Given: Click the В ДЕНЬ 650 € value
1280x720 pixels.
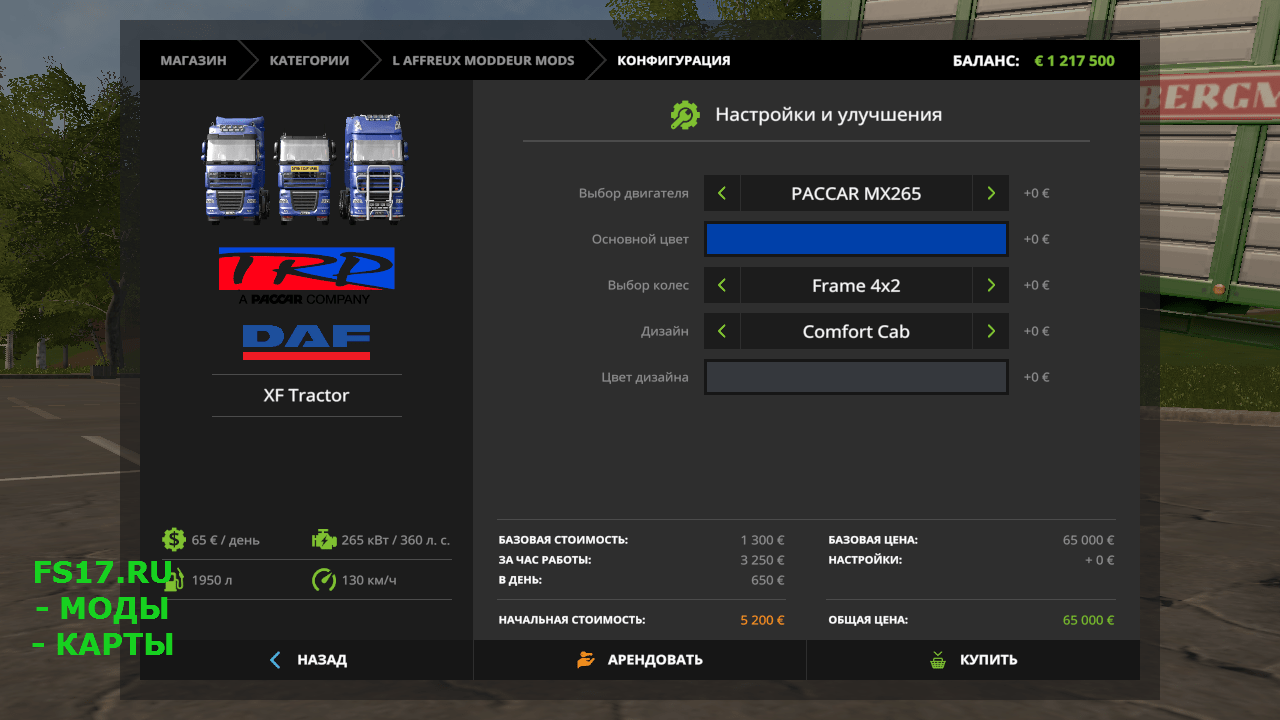Looking at the screenshot, I should [x=768, y=580].
